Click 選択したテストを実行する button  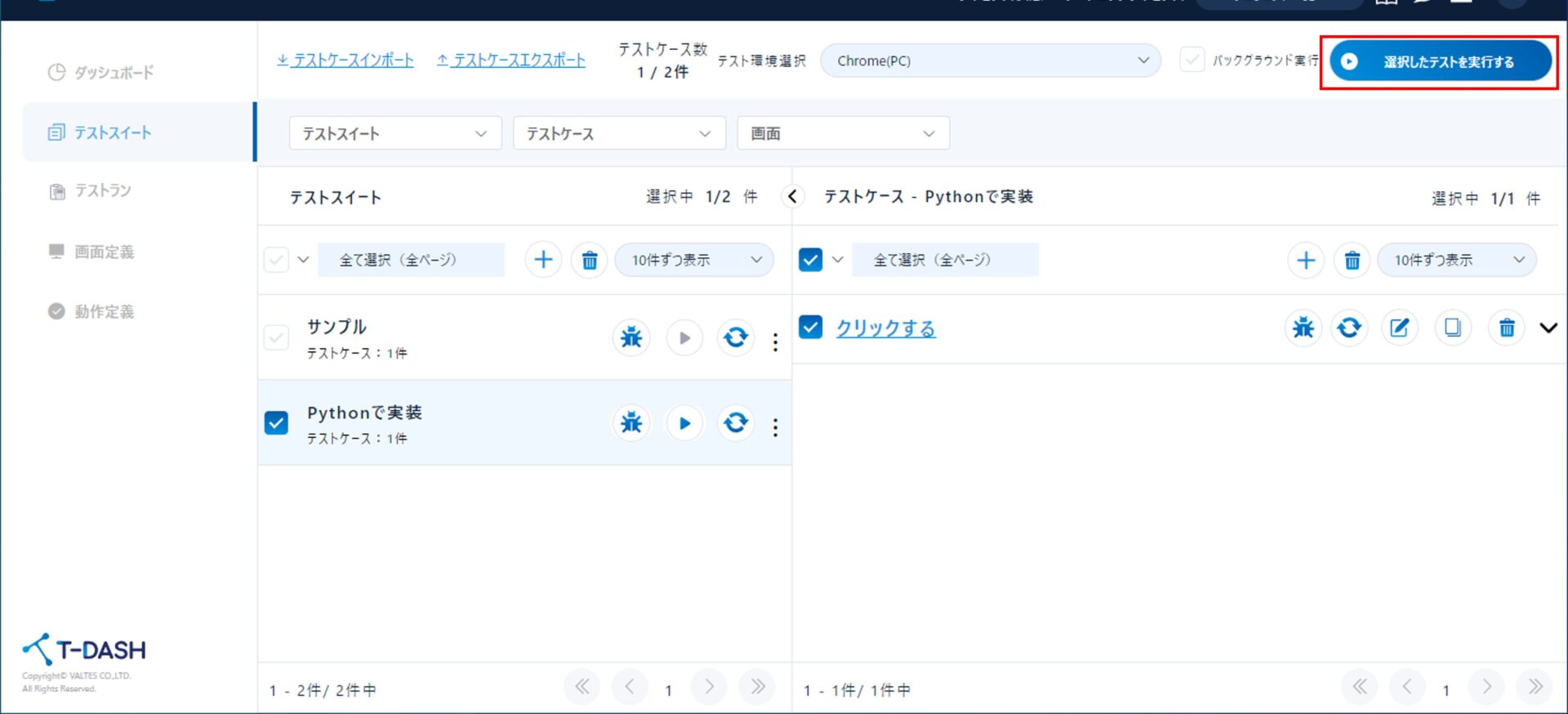[x=1440, y=62]
